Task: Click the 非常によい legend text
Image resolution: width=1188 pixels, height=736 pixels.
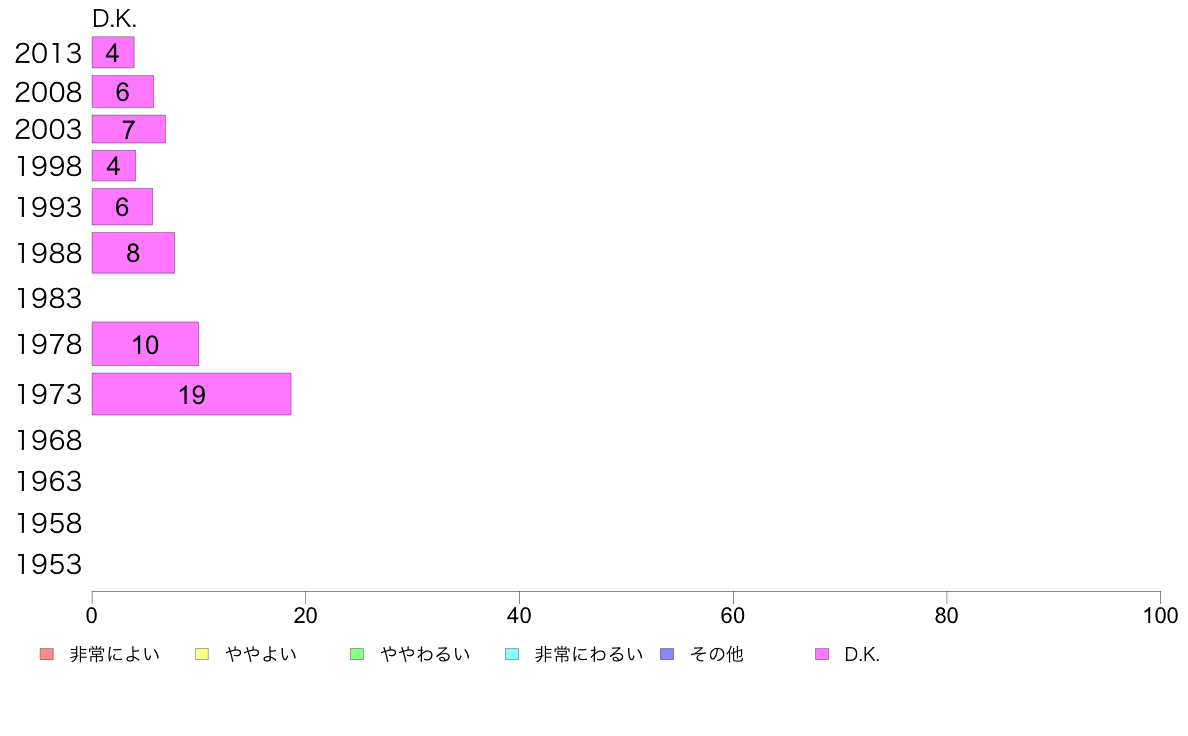Action: click(x=114, y=654)
